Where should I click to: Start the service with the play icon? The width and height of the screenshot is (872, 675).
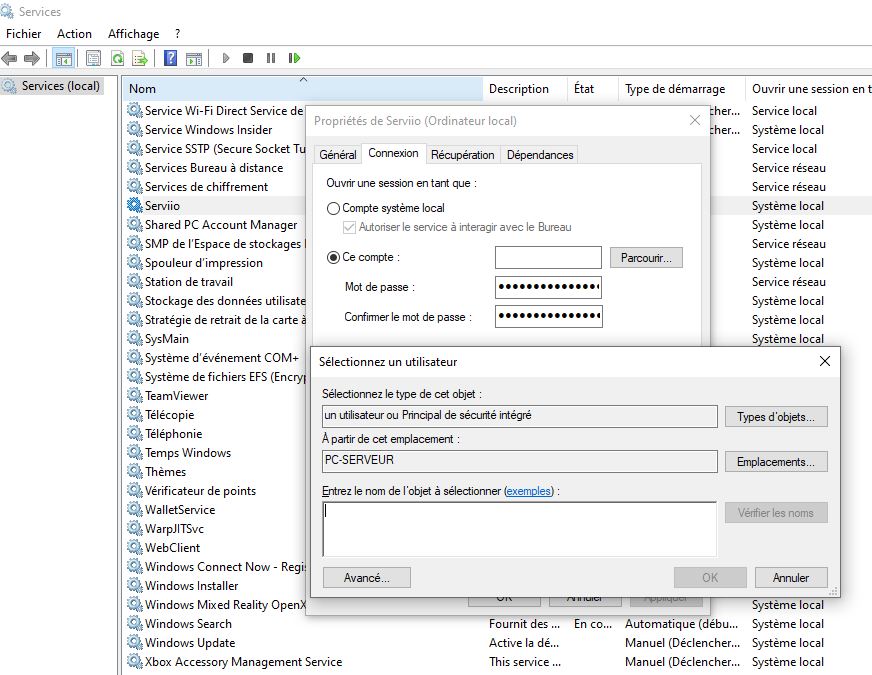(226, 58)
